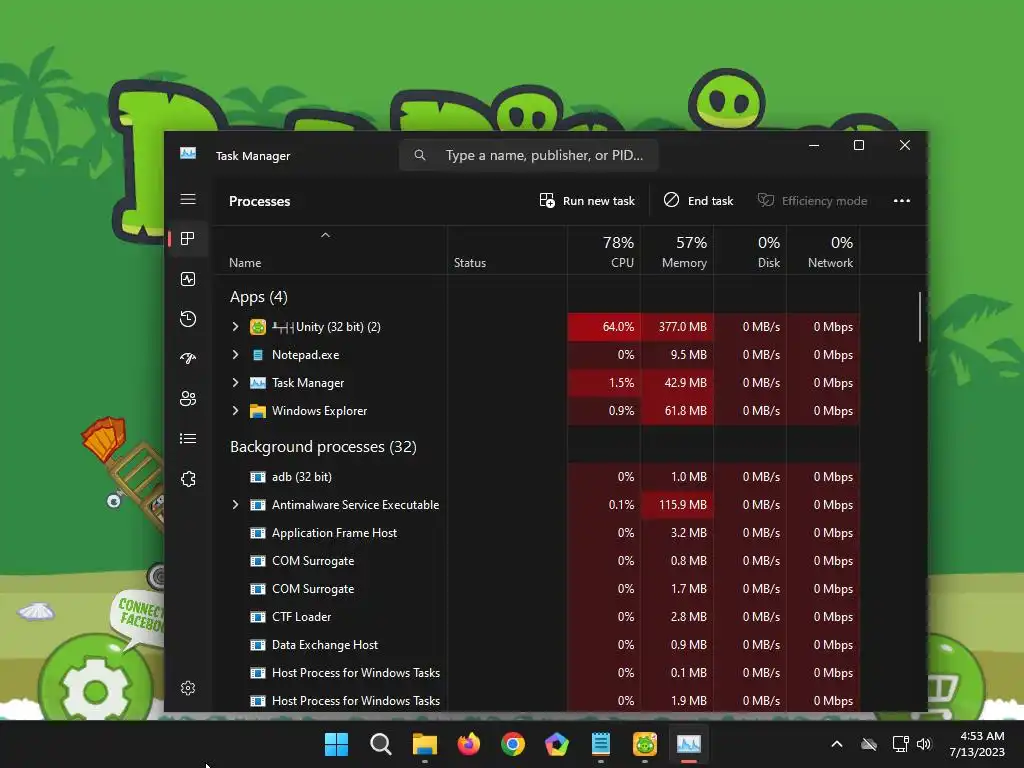Click the OneDrive cloud tray icon
The height and width of the screenshot is (768, 1024).
(869, 744)
